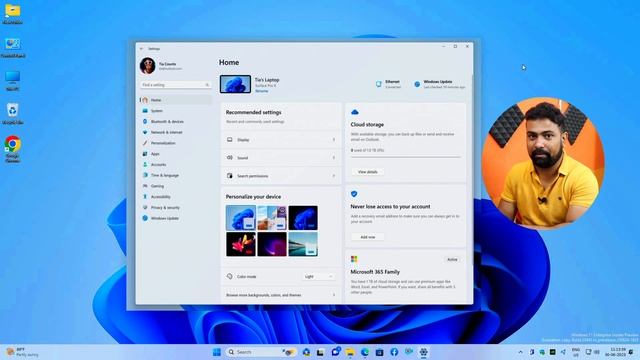Go to Privacy & security
This screenshot has height=360, width=640.
[x=176, y=207]
